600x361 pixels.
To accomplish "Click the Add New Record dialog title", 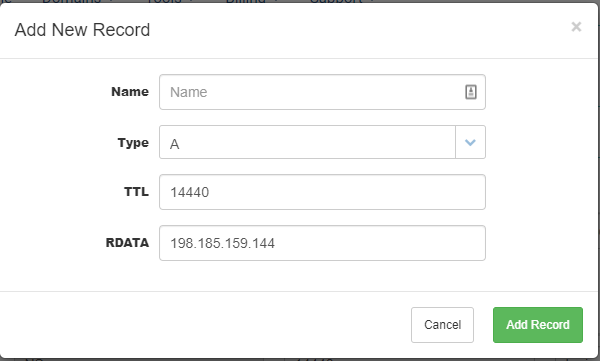I will (82, 30).
